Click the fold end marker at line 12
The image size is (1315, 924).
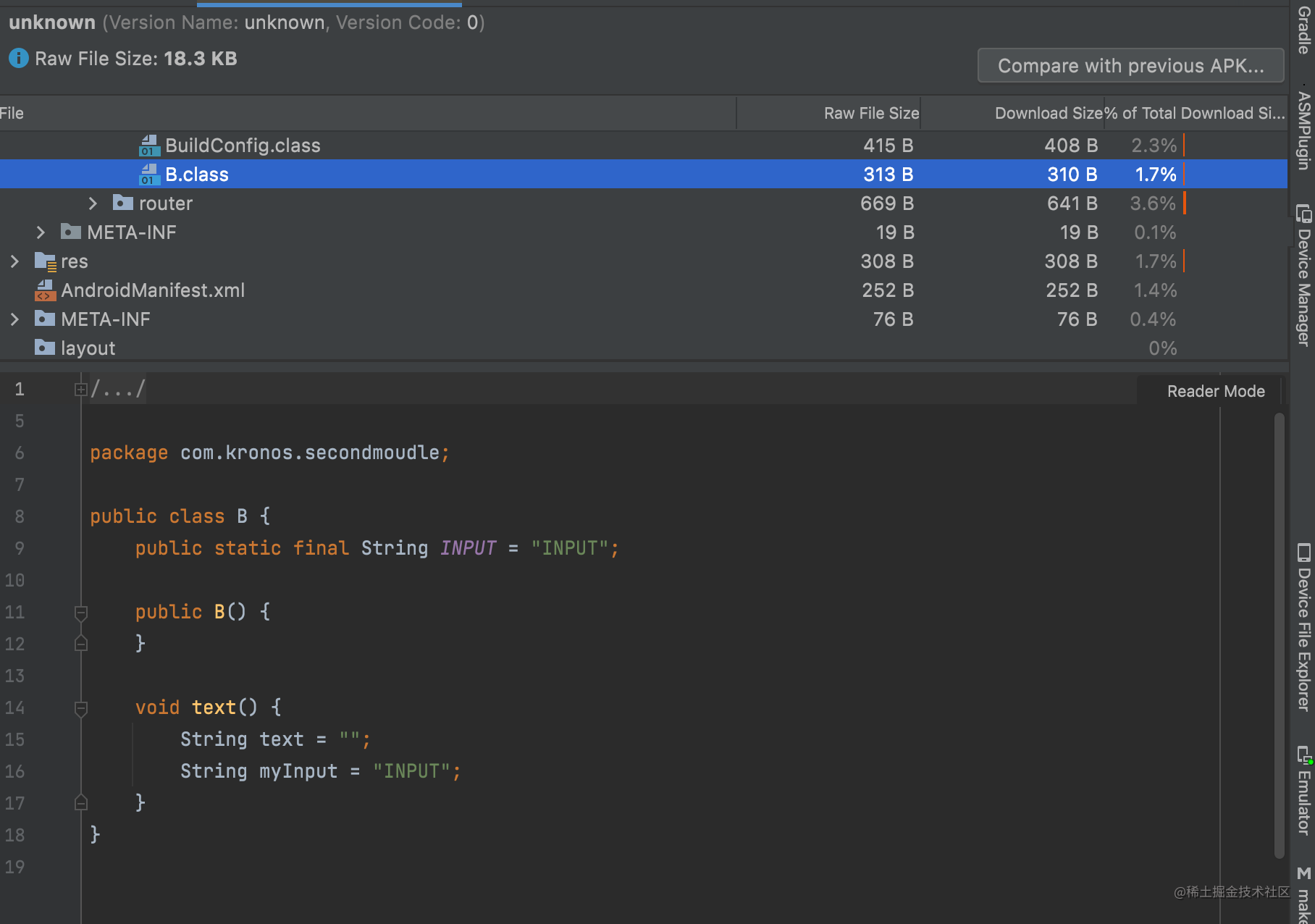click(x=81, y=643)
